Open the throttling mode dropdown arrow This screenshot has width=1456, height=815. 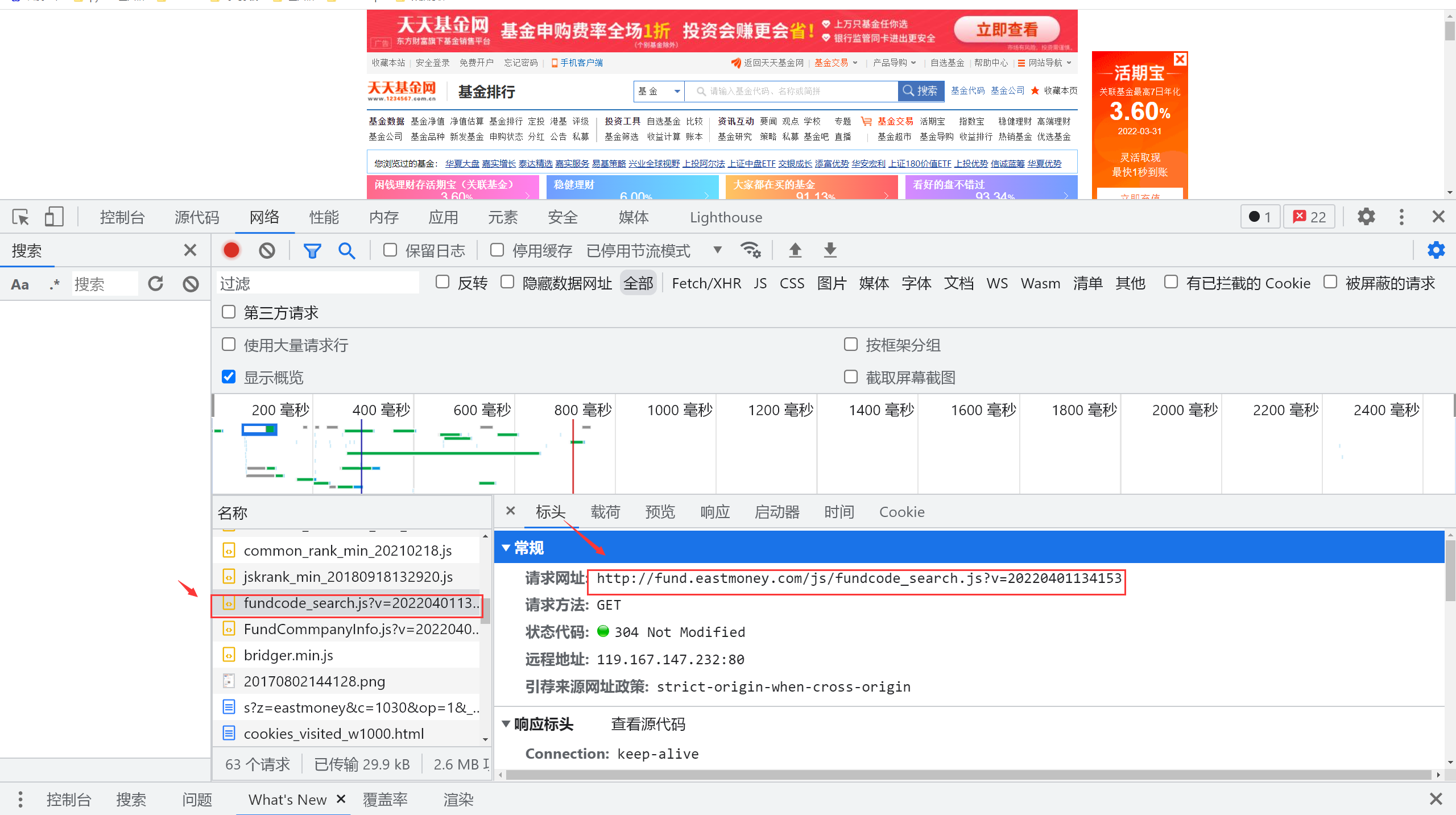click(x=718, y=250)
